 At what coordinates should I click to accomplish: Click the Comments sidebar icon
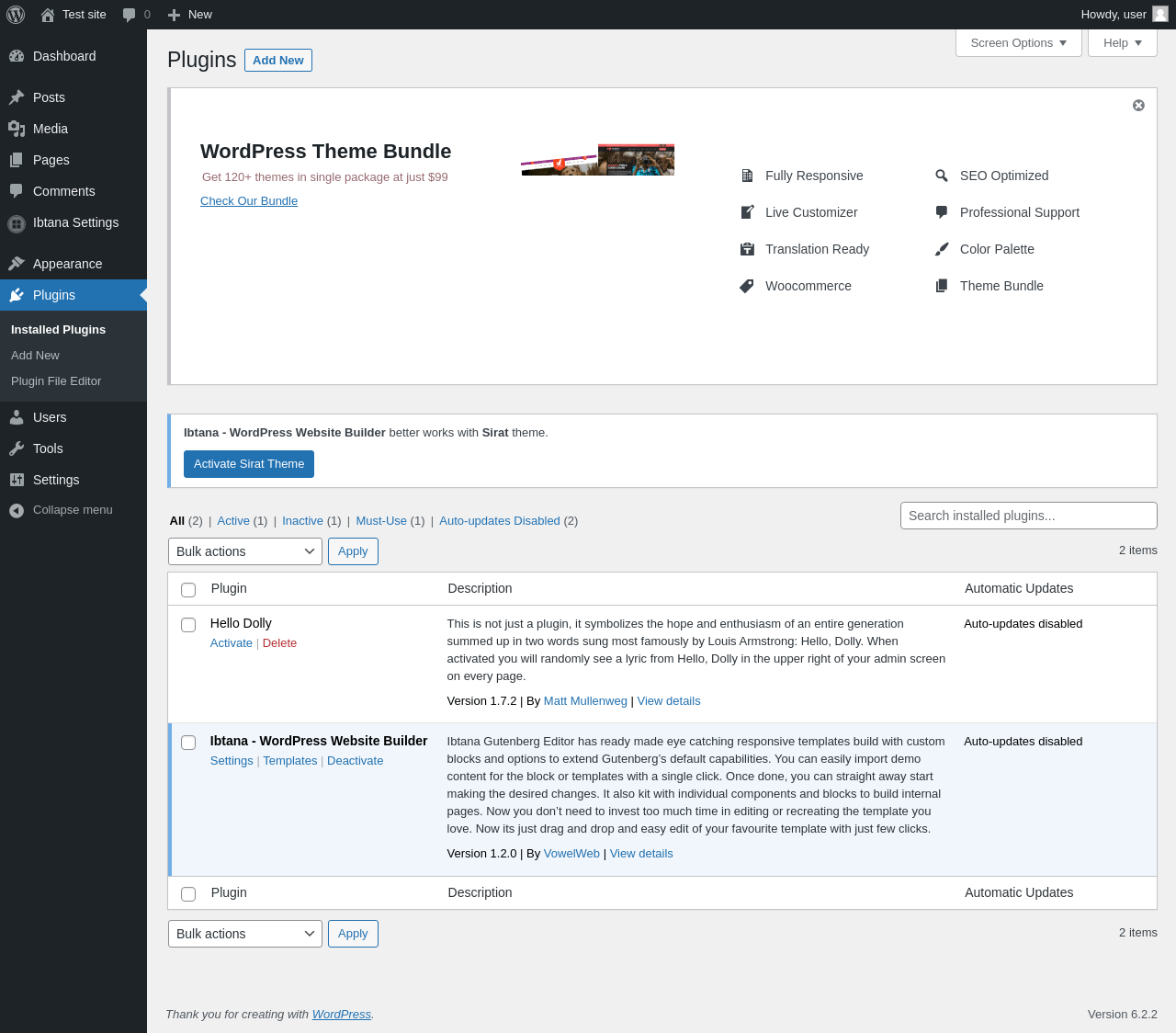[17, 191]
